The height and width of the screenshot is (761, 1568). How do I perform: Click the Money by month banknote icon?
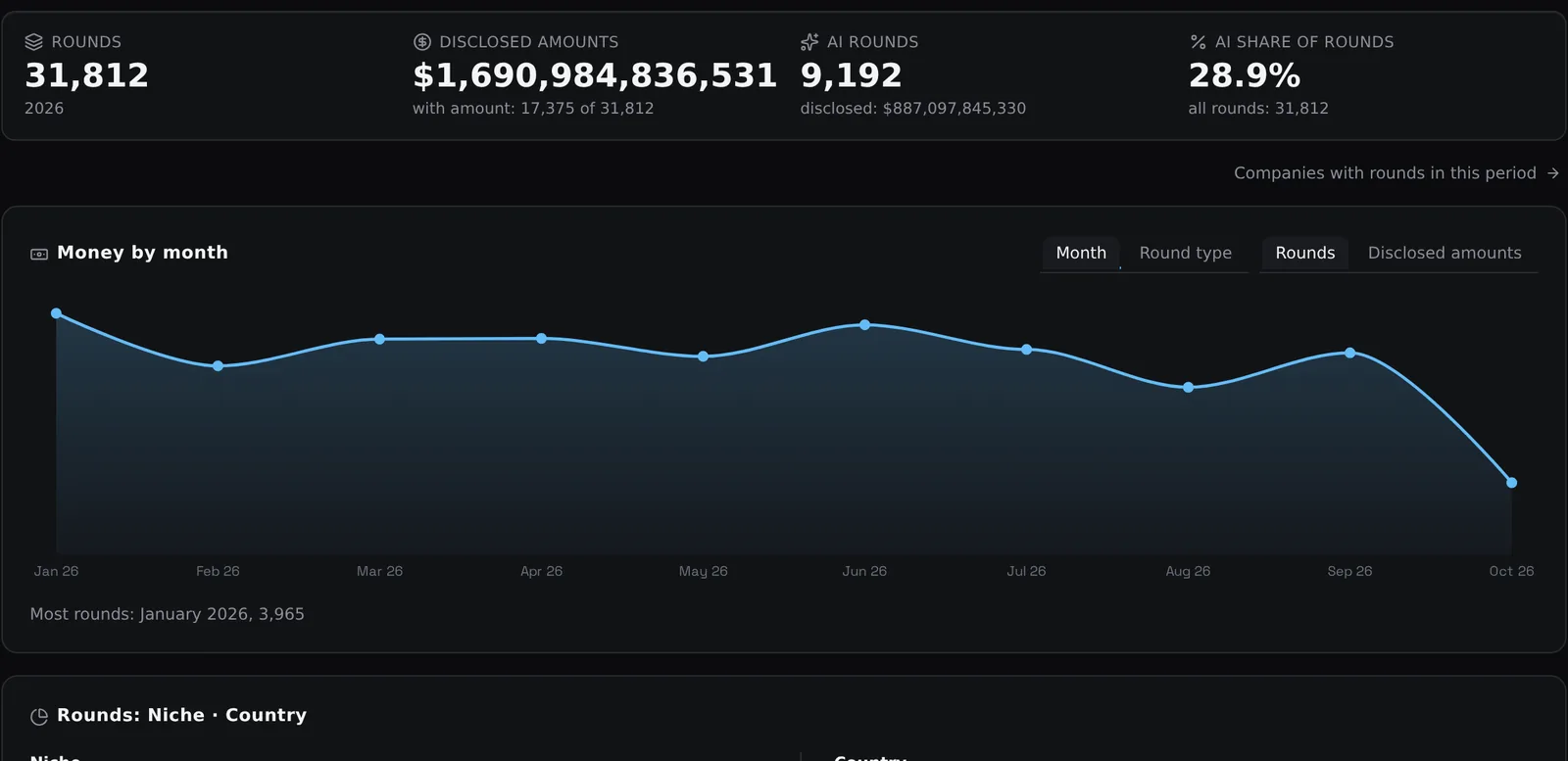coord(39,254)
